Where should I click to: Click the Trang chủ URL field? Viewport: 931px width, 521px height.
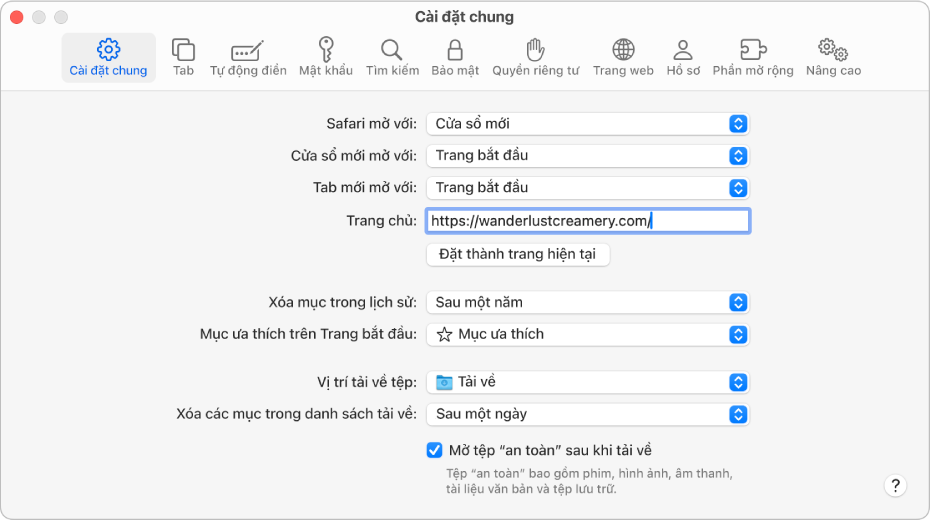(x=587, y=221)
